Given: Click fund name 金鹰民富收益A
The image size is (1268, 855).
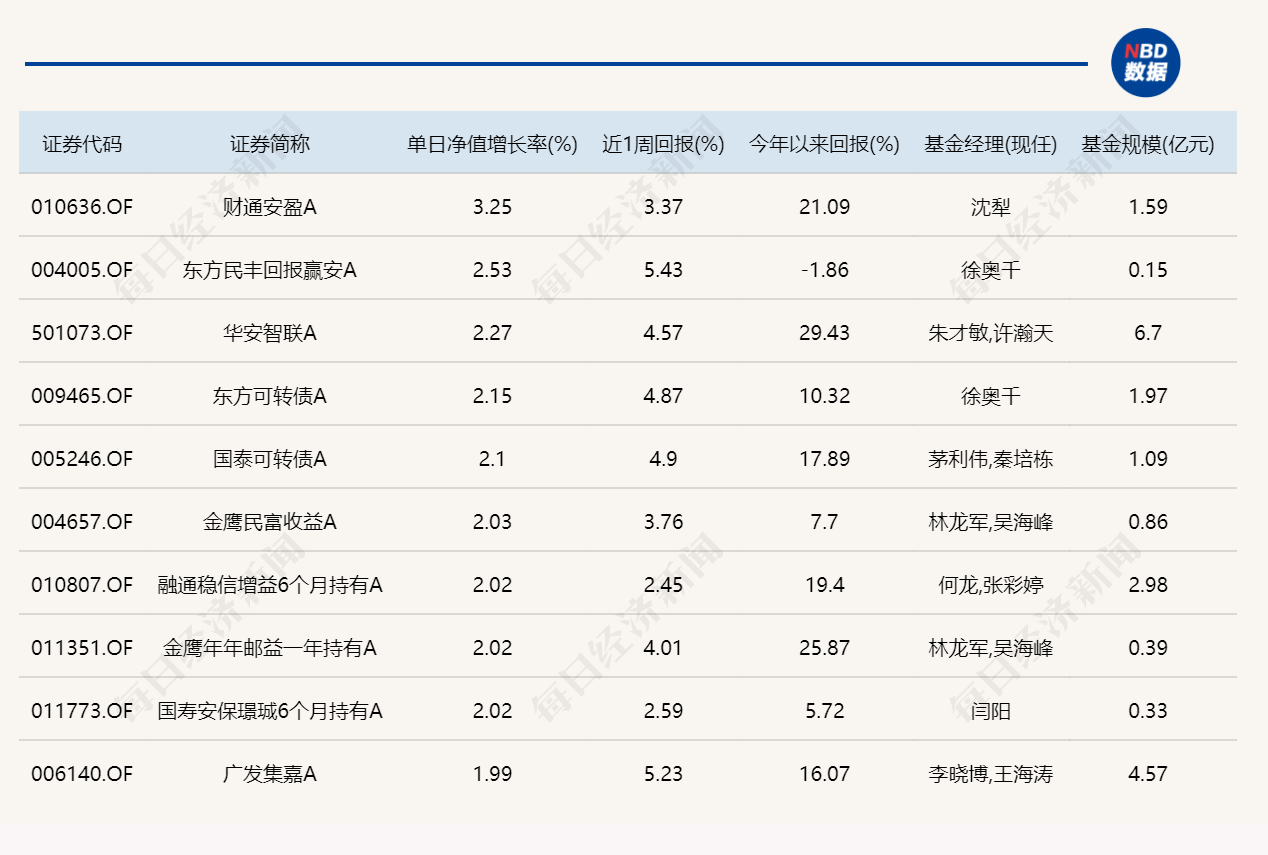Looking at the screenshot, I should pyautogui.click(x=270, y=522).
